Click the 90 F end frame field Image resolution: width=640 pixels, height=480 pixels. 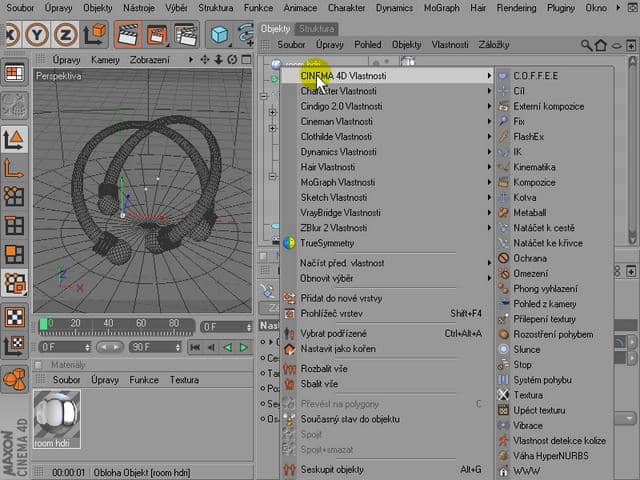[x=155, y=347]
